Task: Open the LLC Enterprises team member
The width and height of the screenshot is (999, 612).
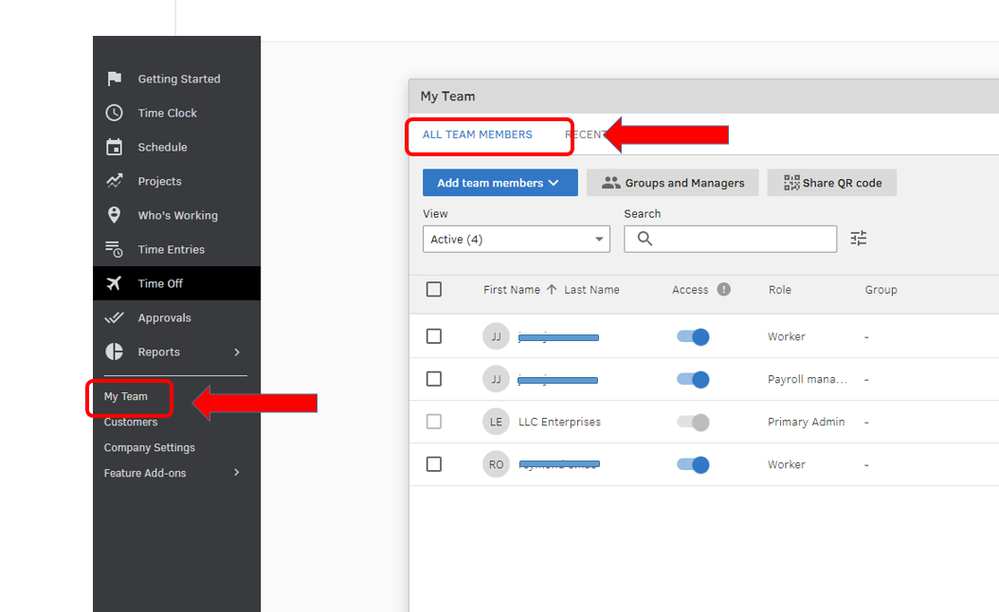Action: point(559,422)
